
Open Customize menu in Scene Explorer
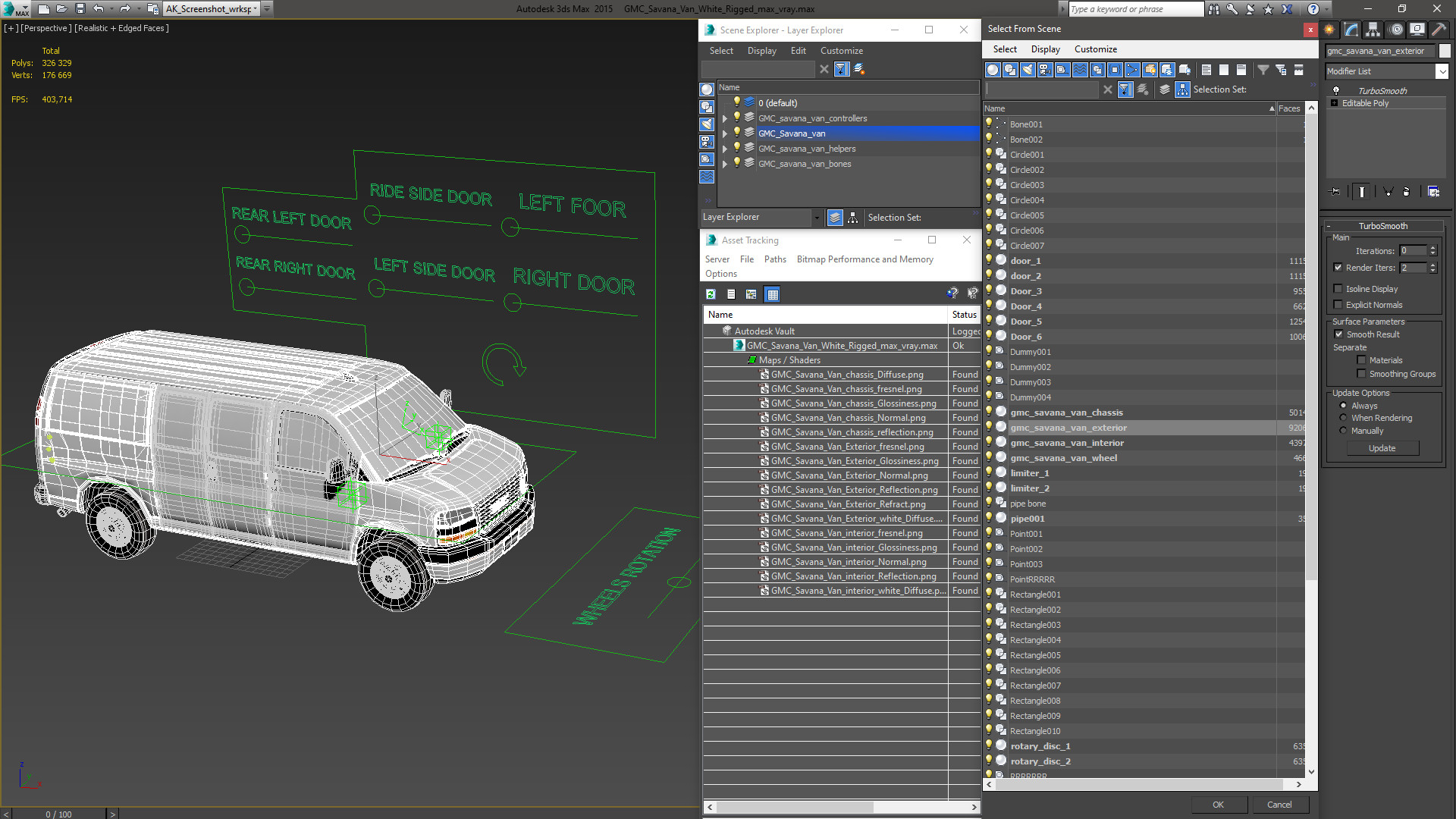pos(841,51)
